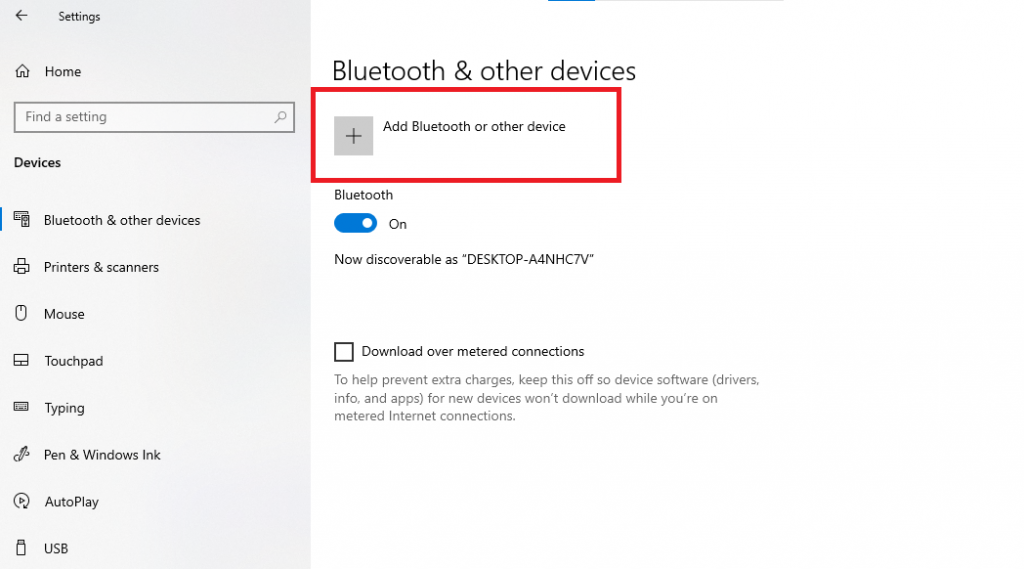This screenshot has width=1024, height=569.
Task: Click the Typing keyboard icon
Action: point(22,407)
